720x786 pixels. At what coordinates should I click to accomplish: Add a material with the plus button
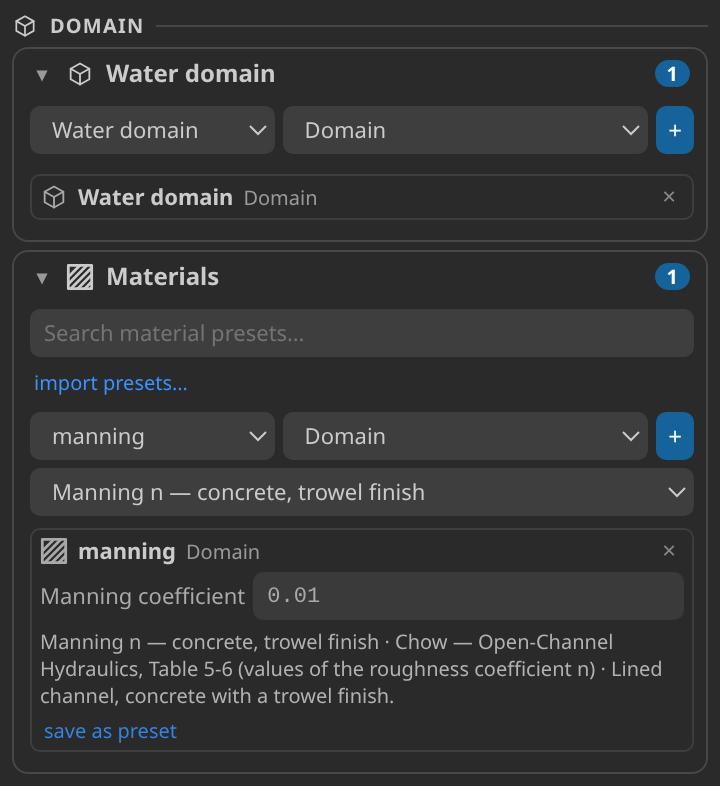(675, 436)
